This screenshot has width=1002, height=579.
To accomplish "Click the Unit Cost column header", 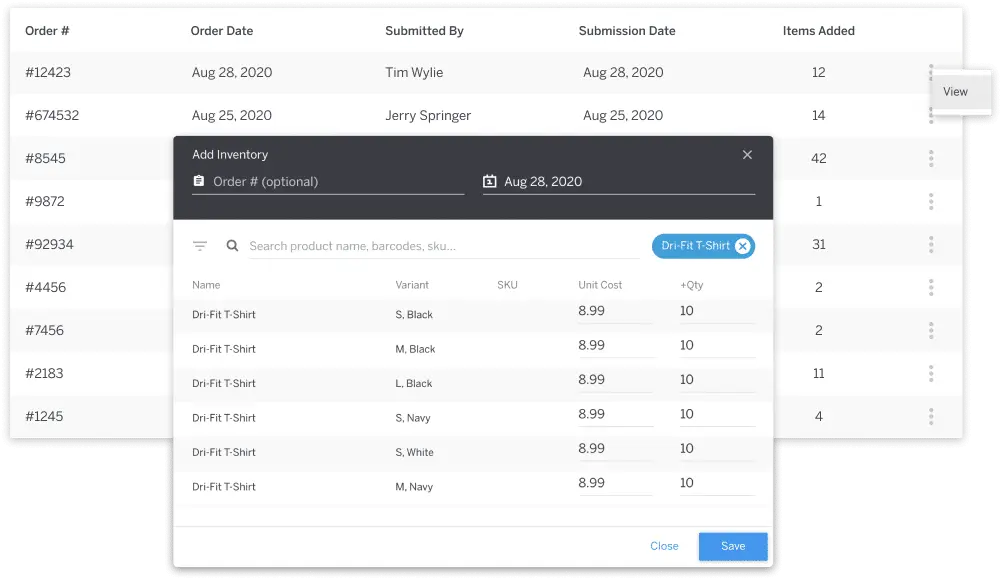I will [x=600, y=285].
